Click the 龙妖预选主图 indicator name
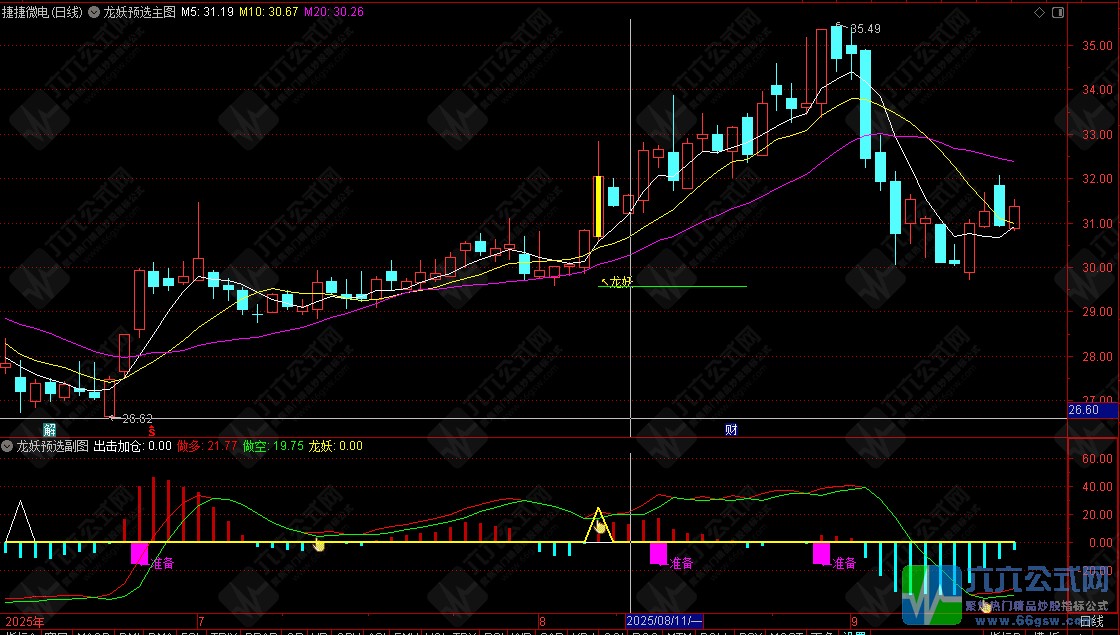Viewport: 1120px width, 635px height. [x=139, y=12]
